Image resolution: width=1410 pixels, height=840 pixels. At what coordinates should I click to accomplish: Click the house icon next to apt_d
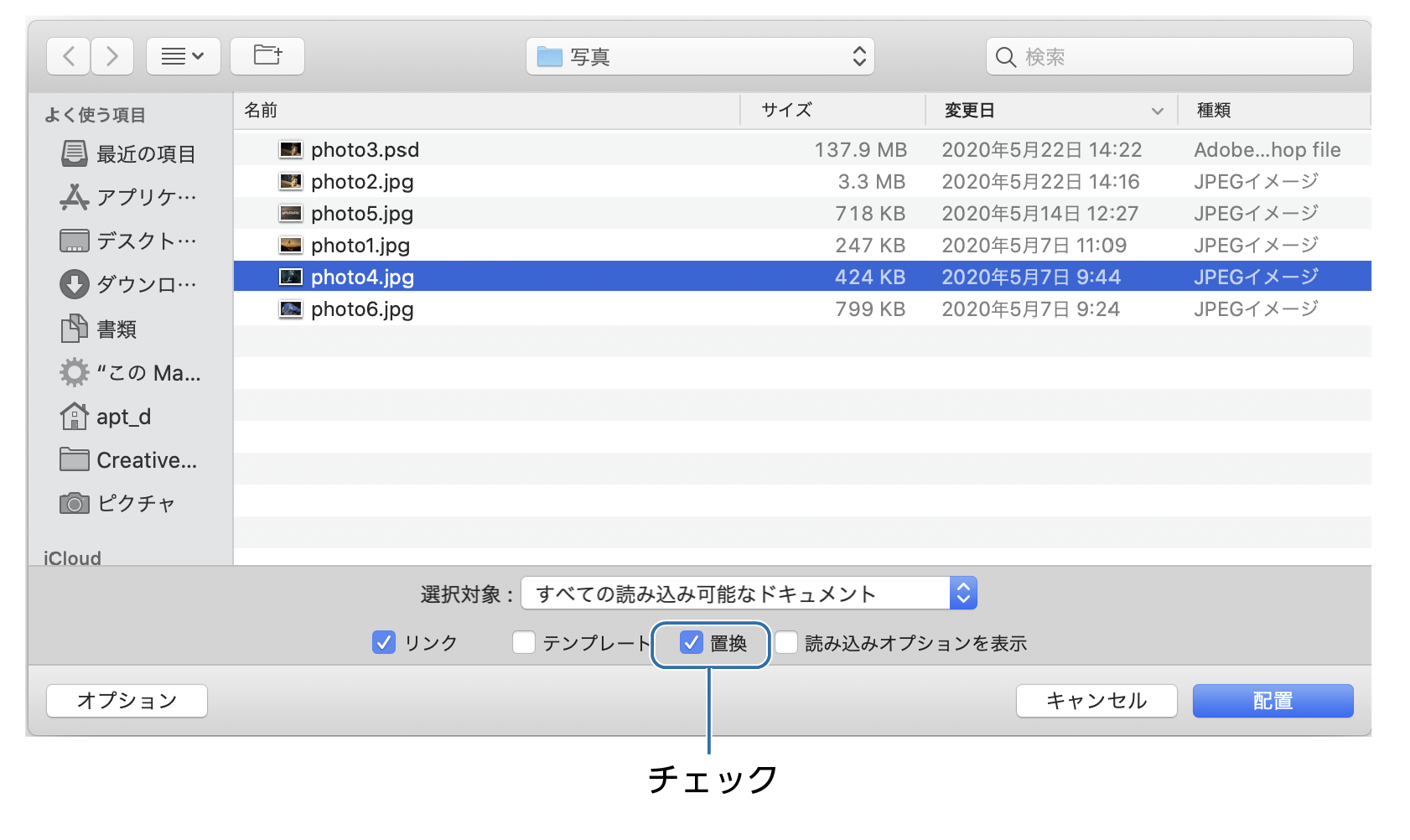(x=75, y=416)
